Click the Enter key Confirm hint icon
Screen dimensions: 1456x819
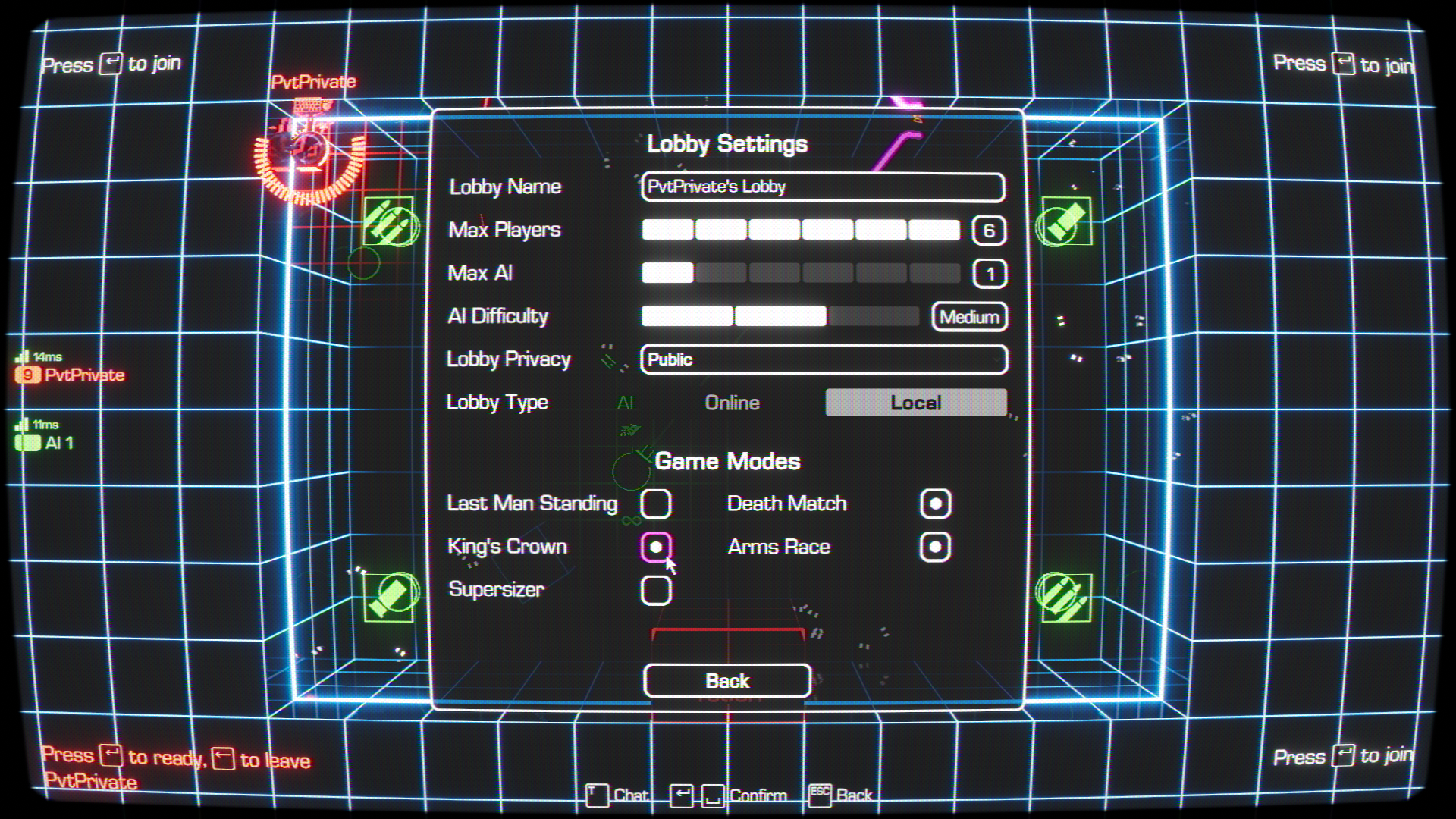[681, 795]
